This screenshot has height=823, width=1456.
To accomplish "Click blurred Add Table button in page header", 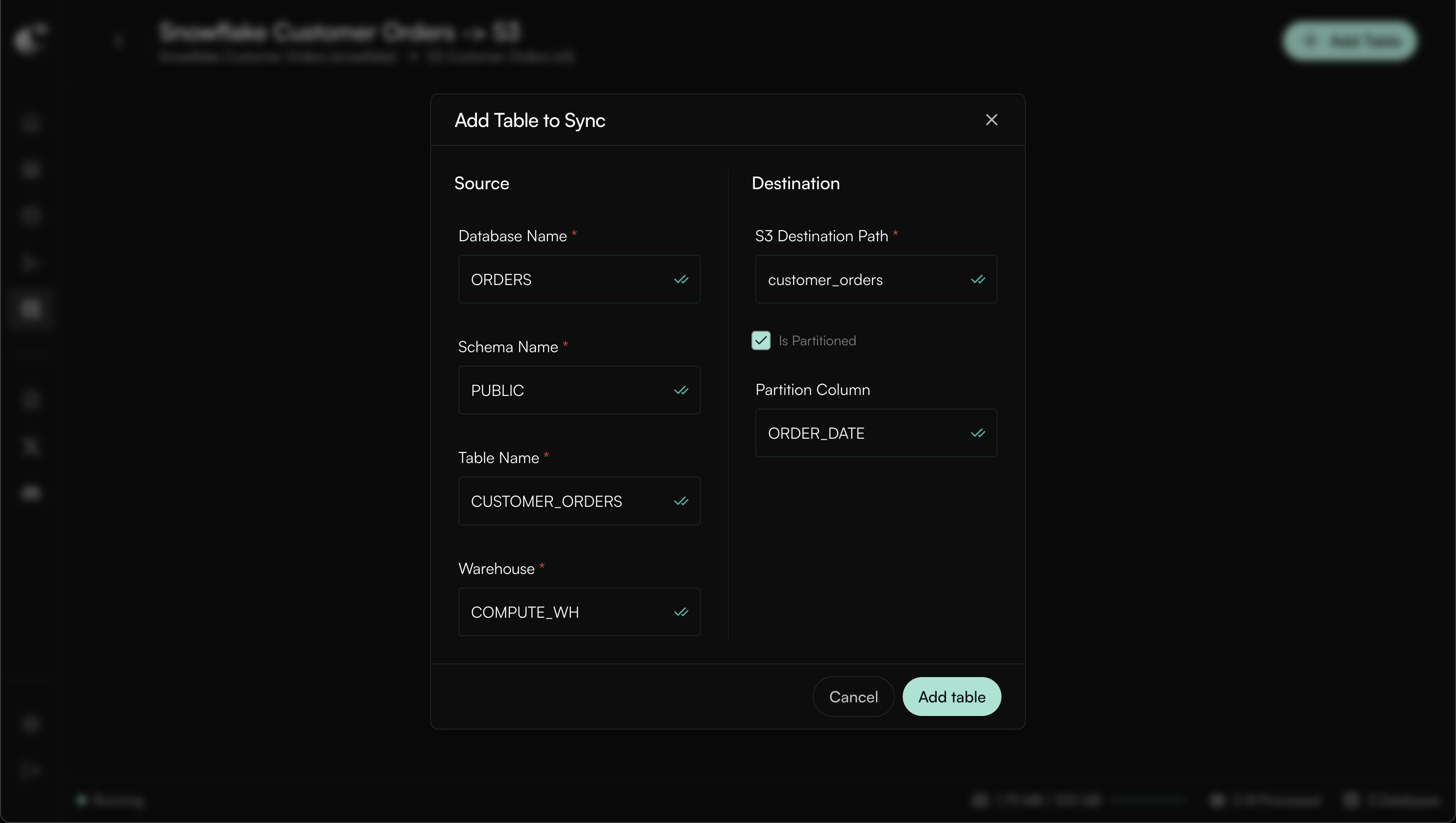I will coord(1350,41).
